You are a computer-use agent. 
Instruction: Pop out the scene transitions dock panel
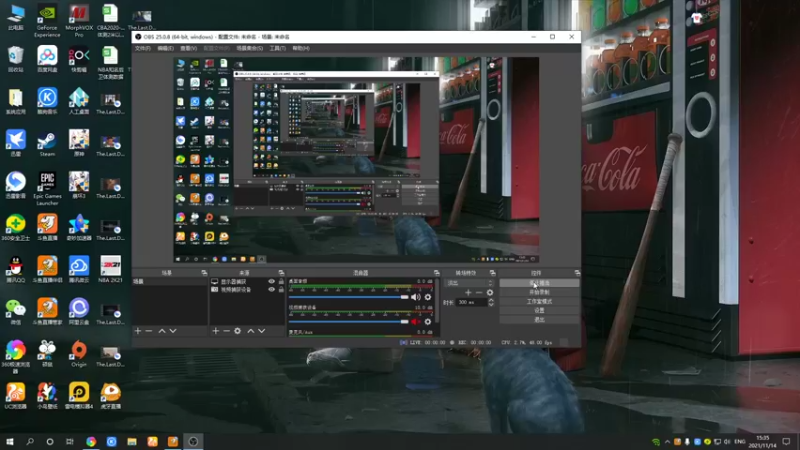coord(492,273)
